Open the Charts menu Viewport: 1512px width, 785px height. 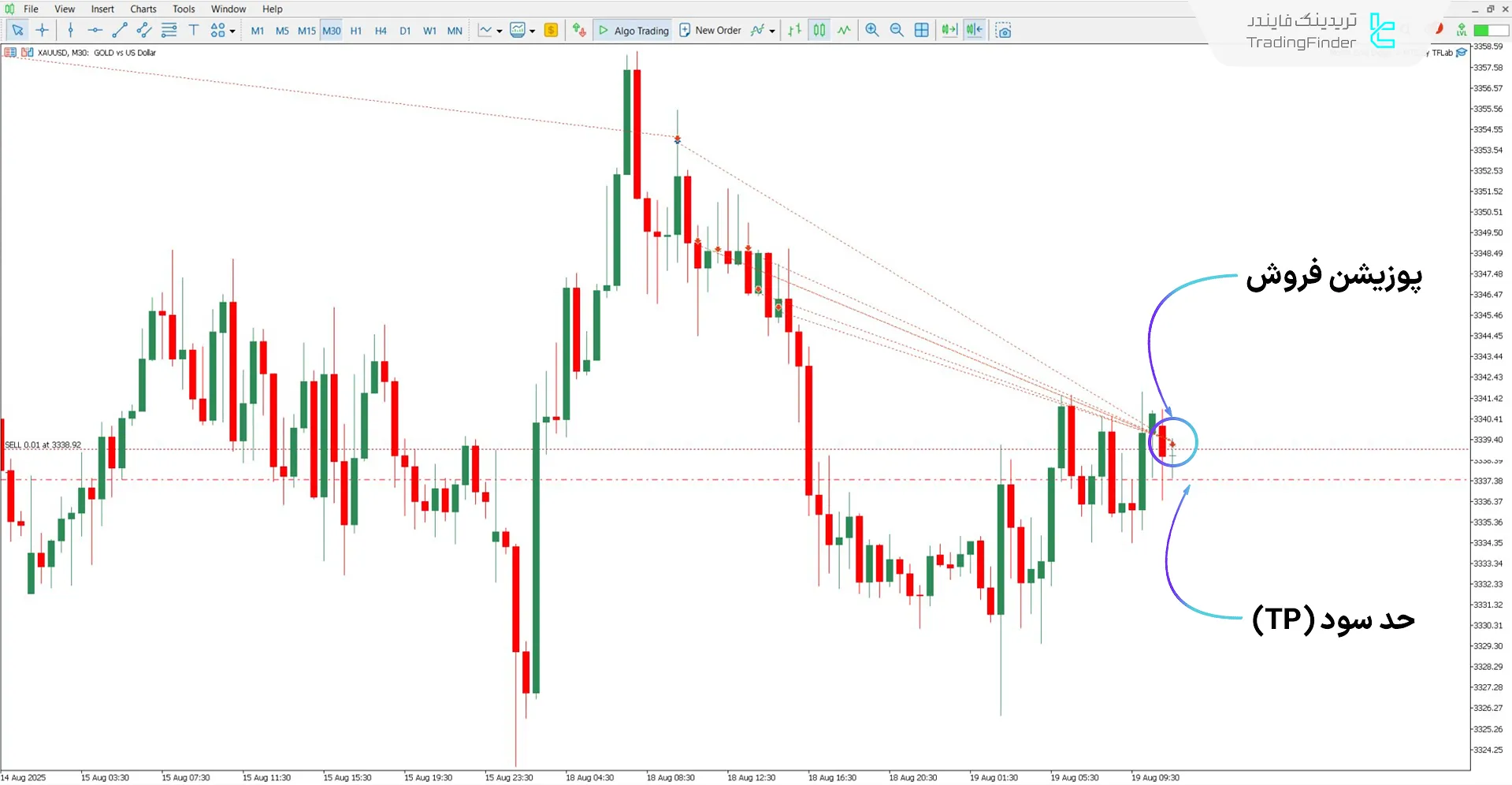pos(143,9)
